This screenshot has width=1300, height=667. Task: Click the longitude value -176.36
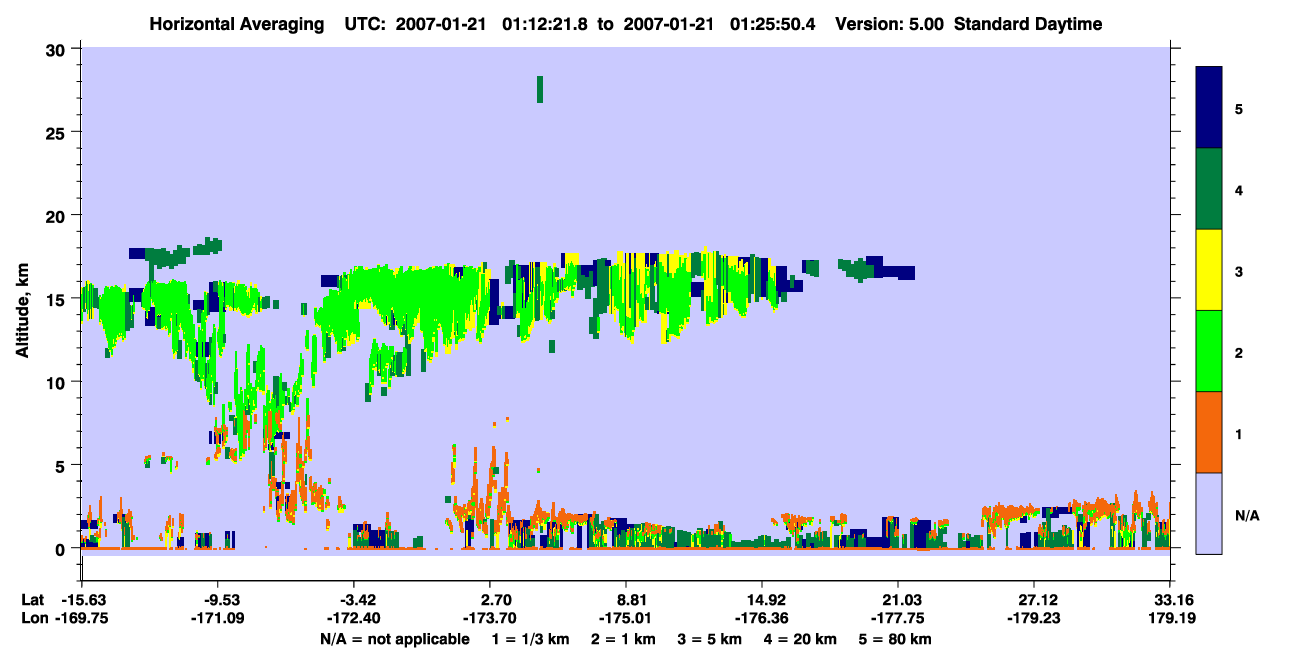tap(761, 619)
